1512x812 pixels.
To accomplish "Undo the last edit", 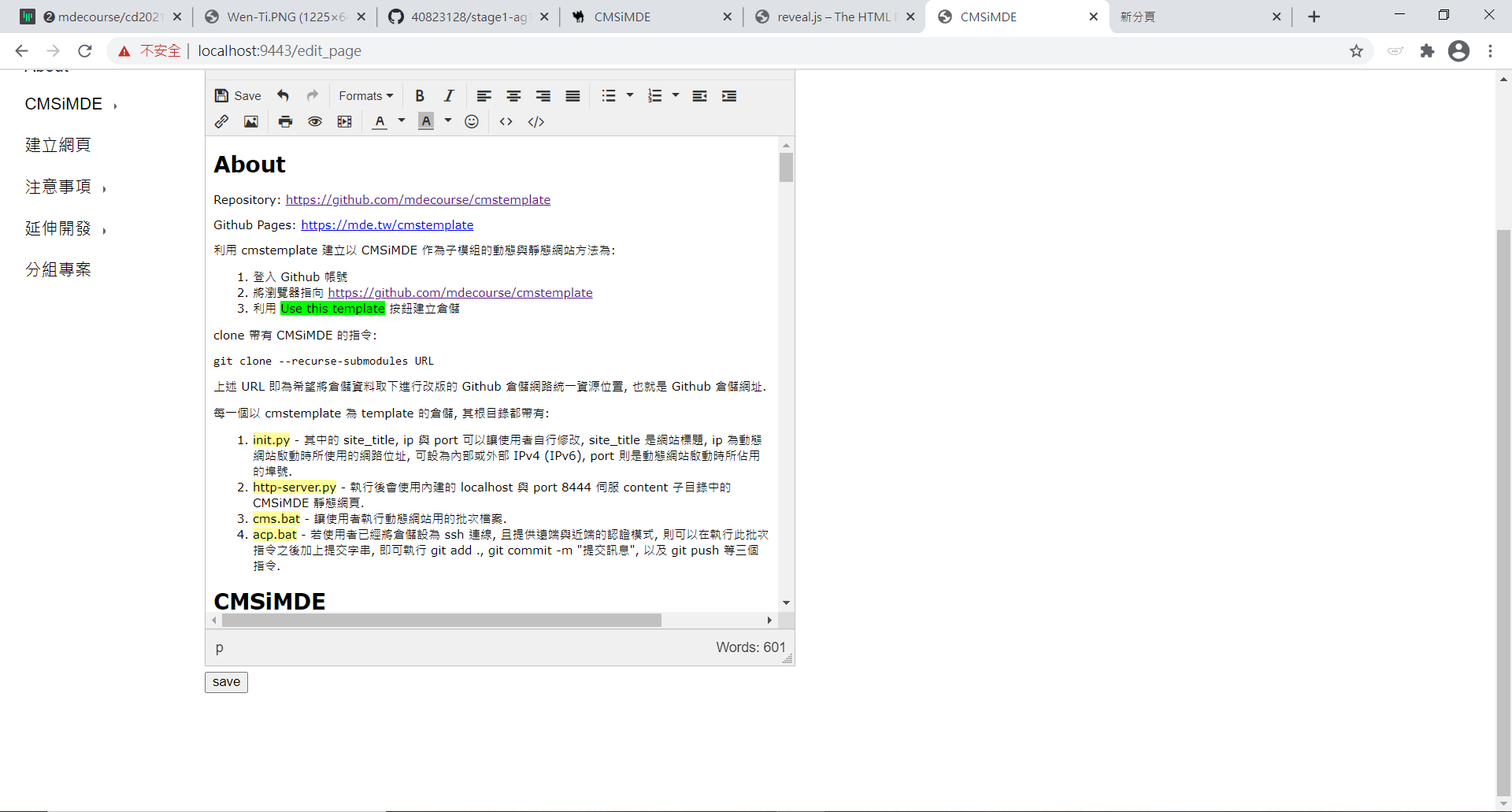I will coord(283,96).
